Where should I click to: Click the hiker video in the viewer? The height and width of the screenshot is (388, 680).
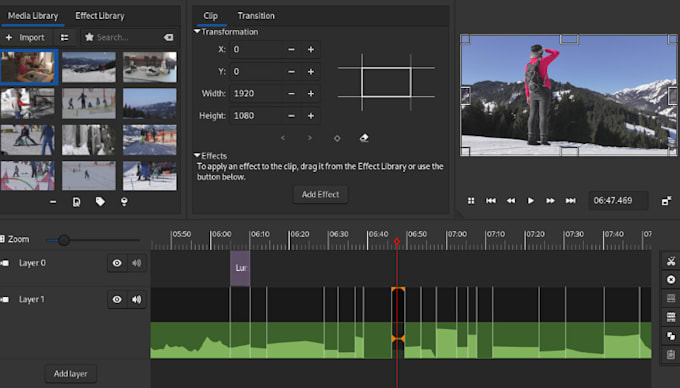point(569,95)
